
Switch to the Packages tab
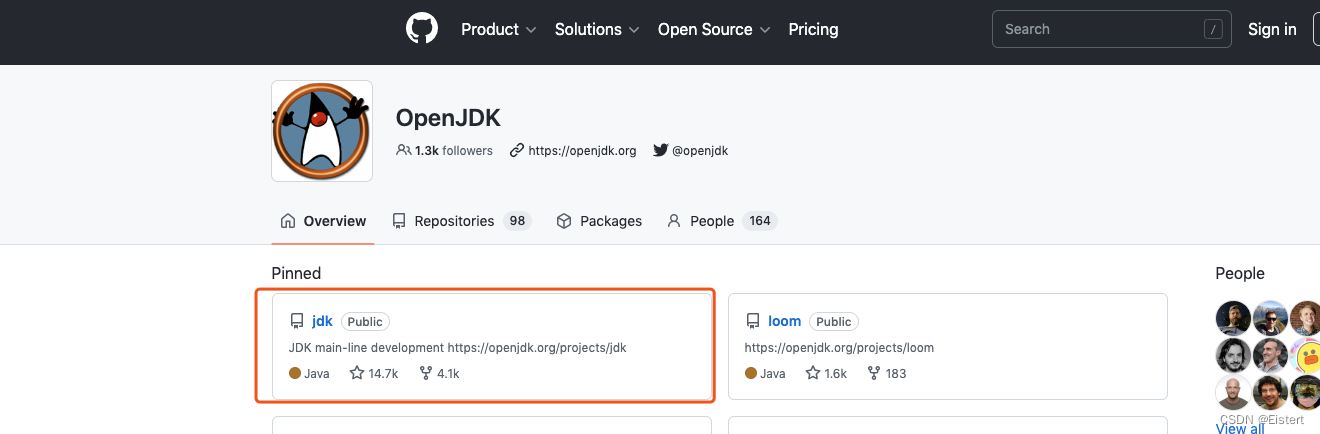[x=599, y=221]
